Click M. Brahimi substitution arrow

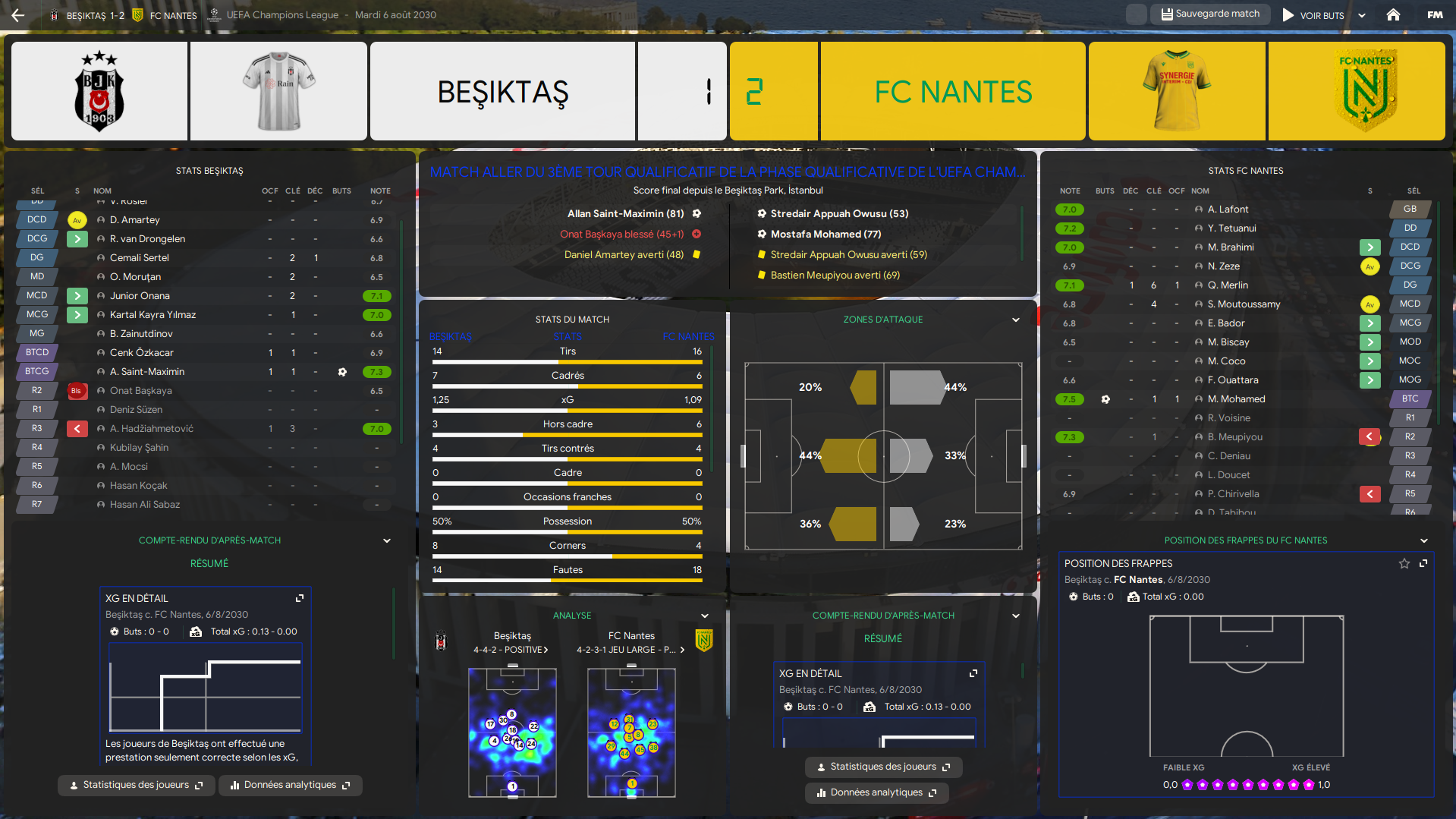point(1370,247)
